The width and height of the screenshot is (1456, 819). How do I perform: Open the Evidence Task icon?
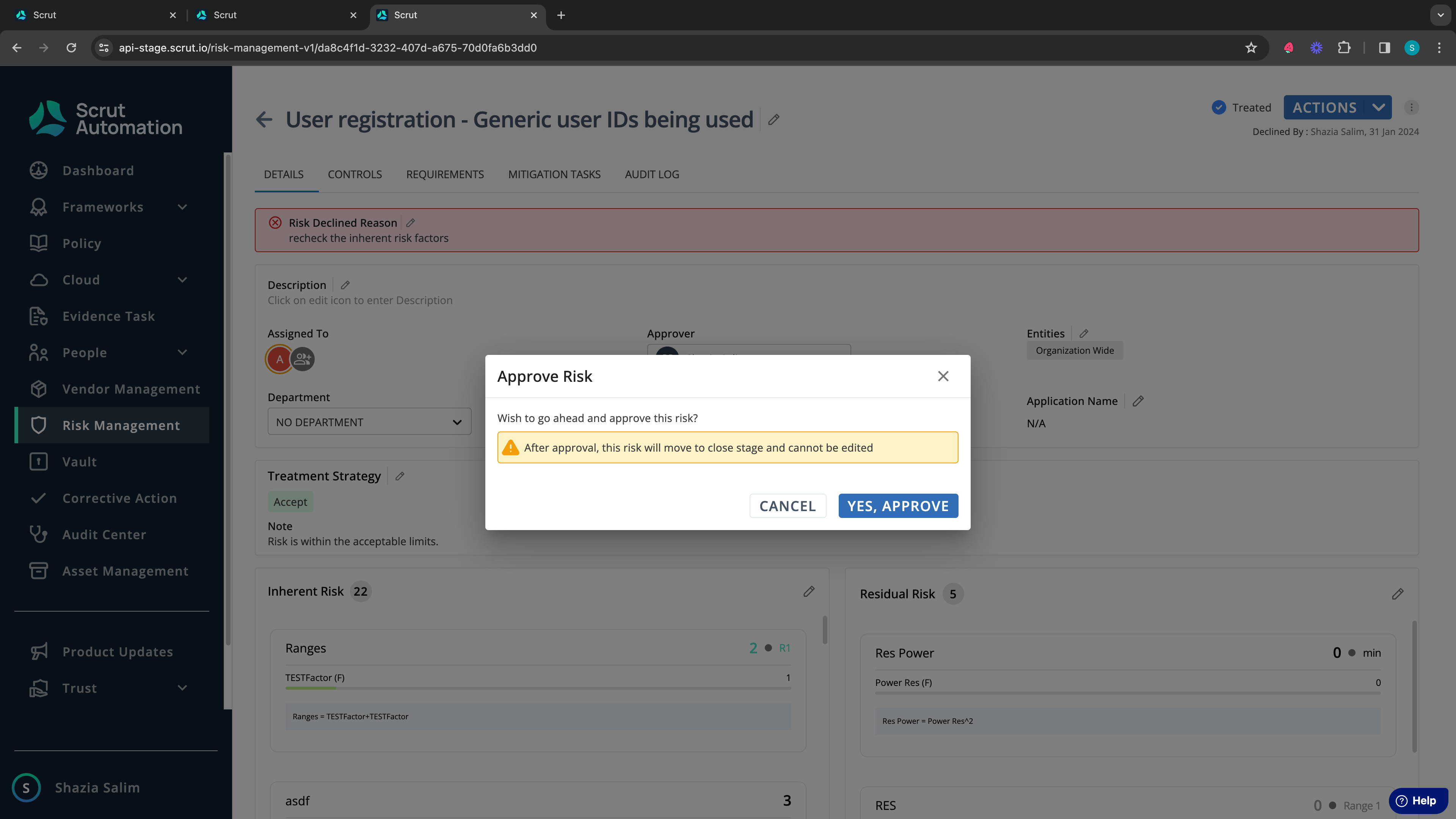tap(38, 317)
